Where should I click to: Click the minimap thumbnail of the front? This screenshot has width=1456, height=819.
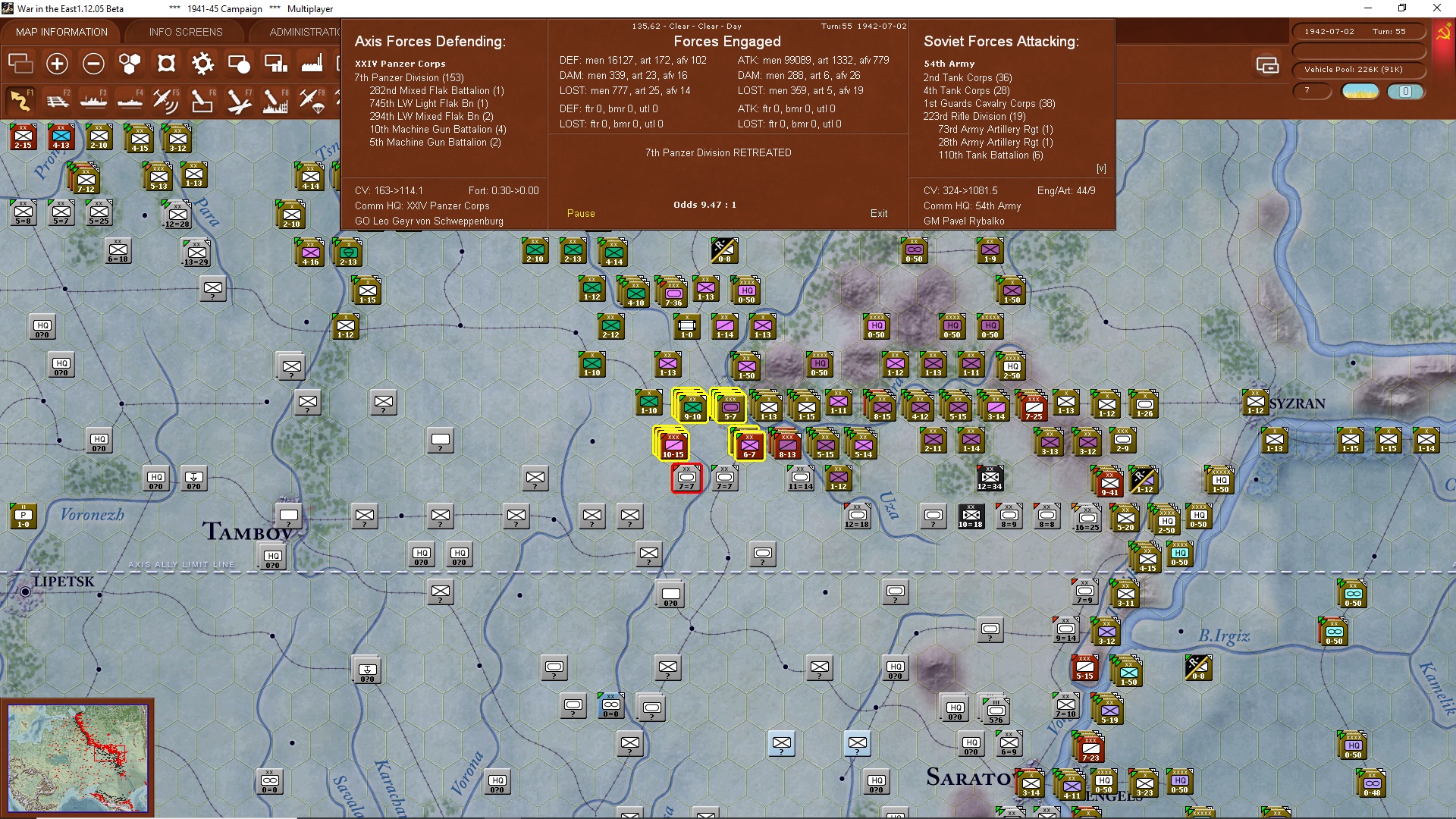tap(77, 758)
